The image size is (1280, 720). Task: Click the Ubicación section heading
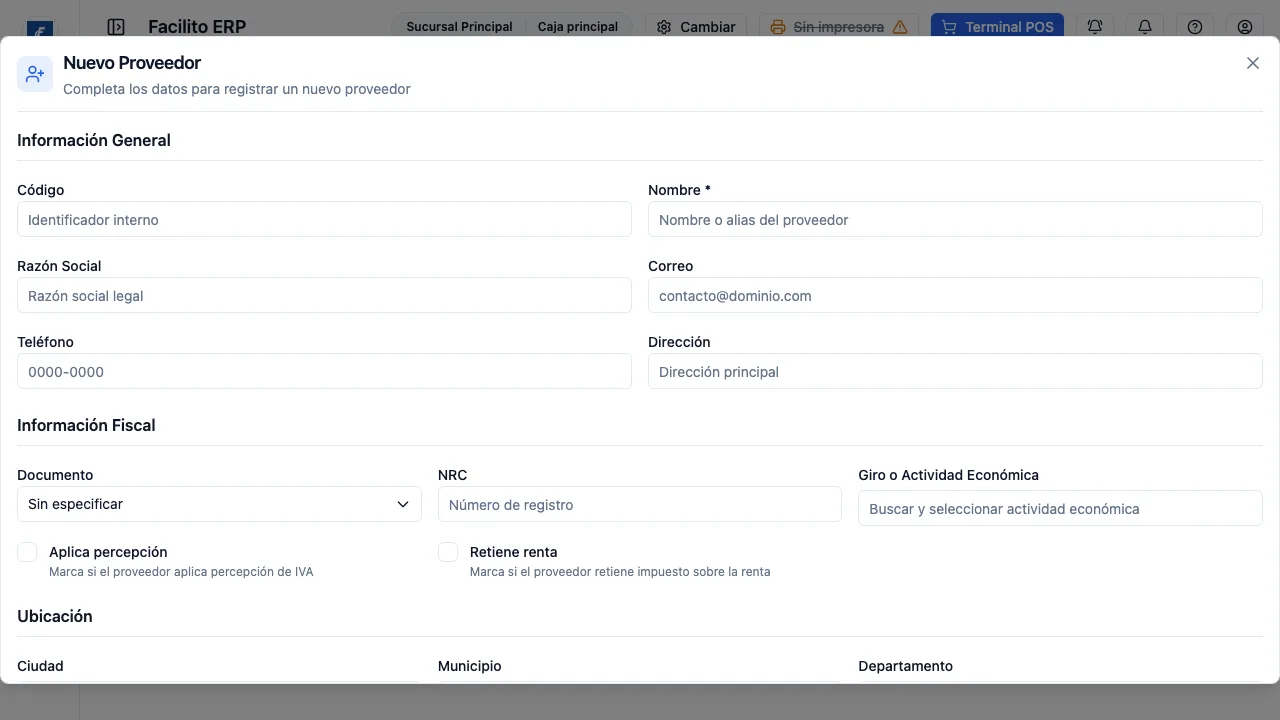coord(55,616)
